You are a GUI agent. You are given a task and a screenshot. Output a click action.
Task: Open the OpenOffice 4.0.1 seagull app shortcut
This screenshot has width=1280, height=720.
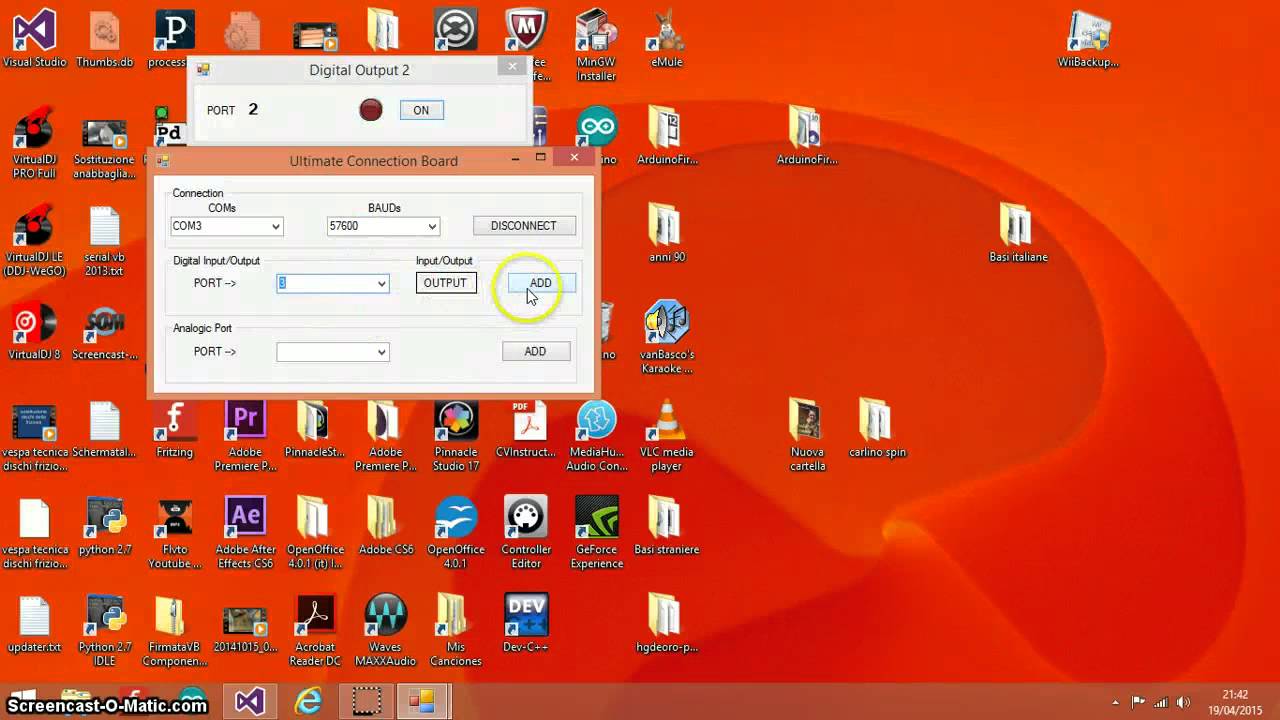[x=456, y=533]
